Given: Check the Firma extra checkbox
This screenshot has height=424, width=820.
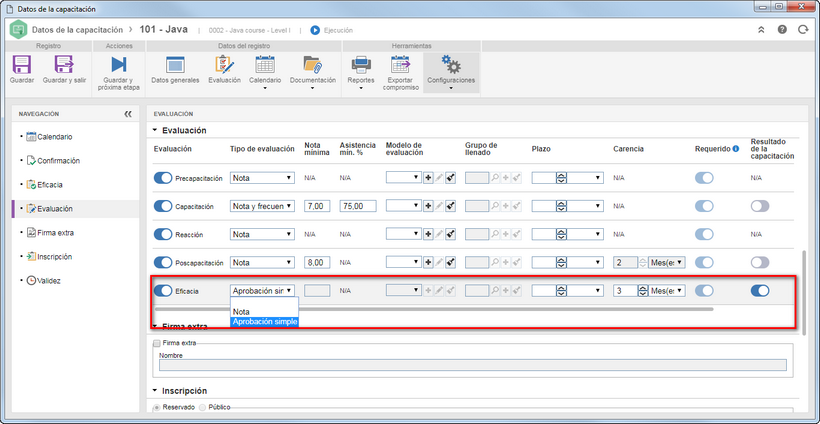Looking at the screenshot, I should 157,343.
